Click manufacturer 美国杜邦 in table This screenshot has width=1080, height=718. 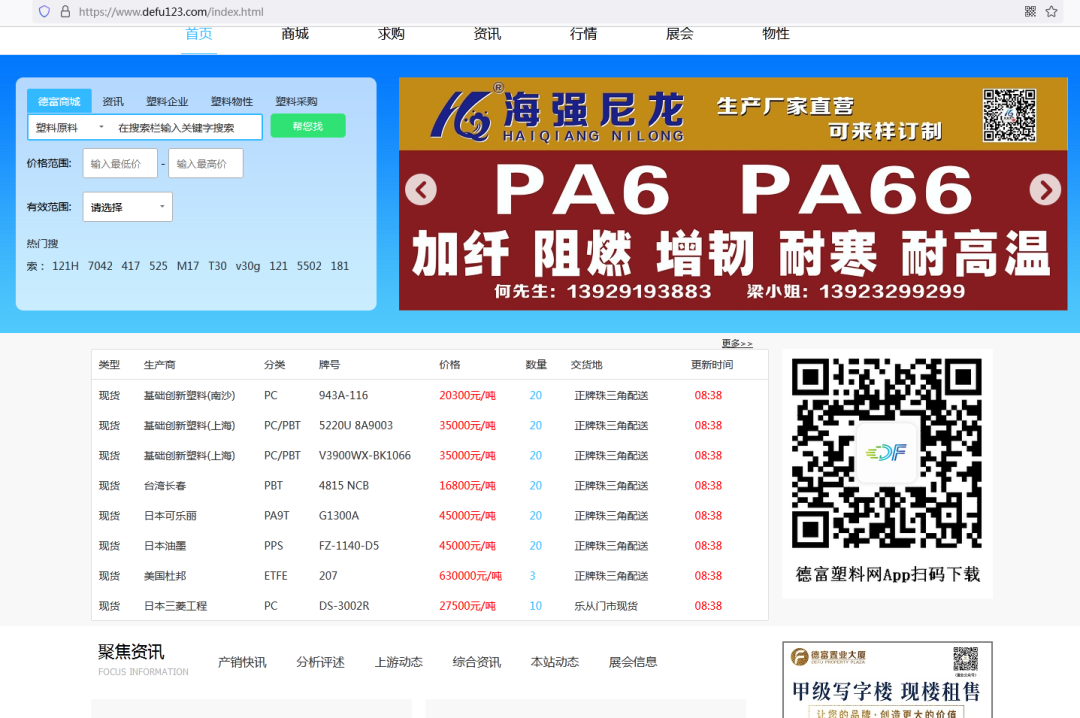(165, 576)
